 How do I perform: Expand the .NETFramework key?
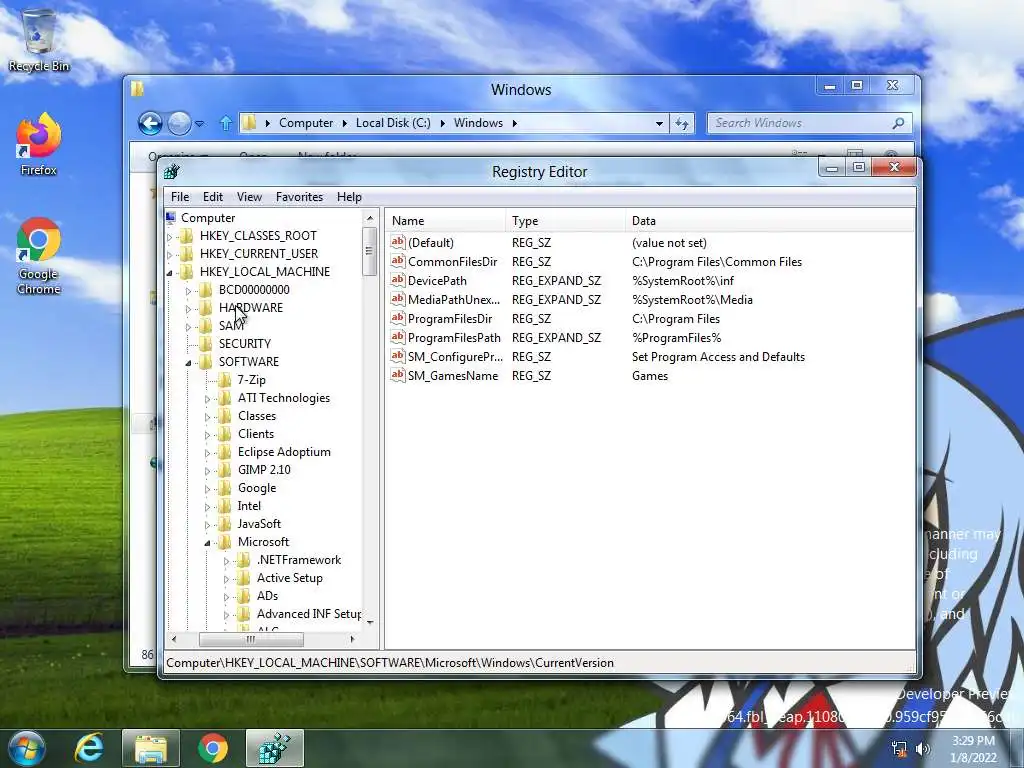click(227, 561)
